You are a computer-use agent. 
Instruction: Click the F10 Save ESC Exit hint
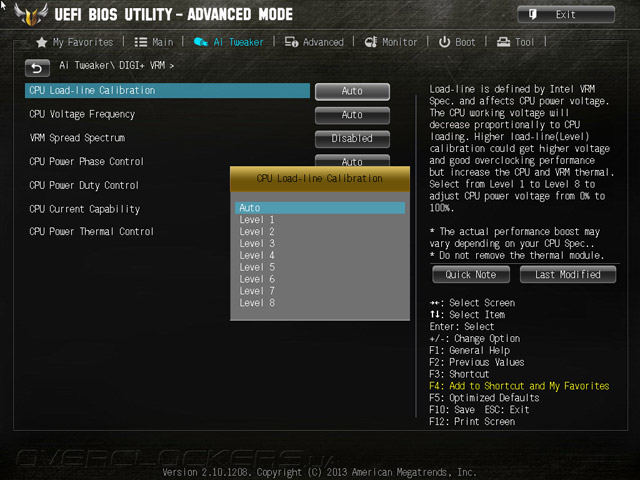click(479, 409)
